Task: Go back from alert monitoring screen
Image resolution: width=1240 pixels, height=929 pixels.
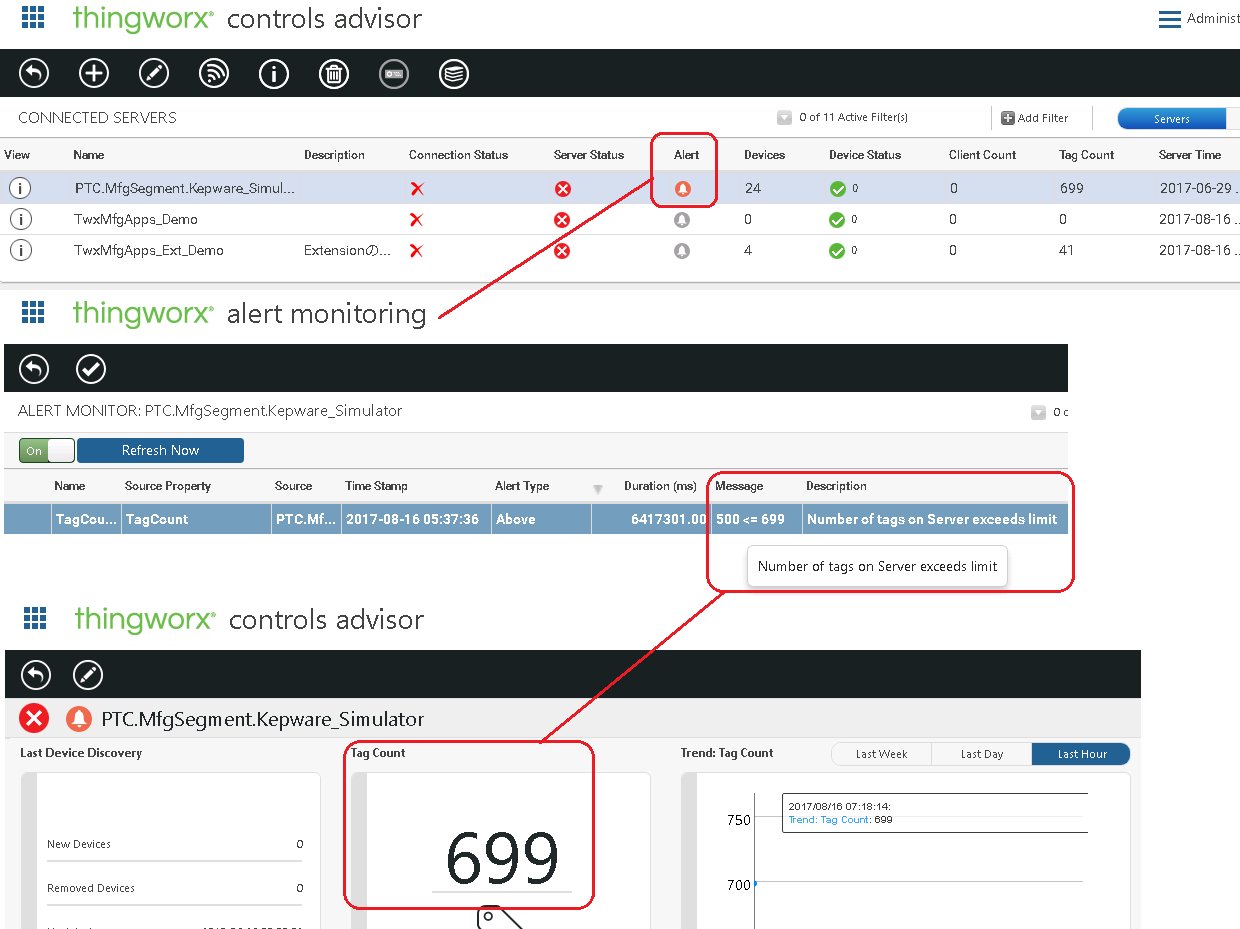Action: tap(34, 369)
